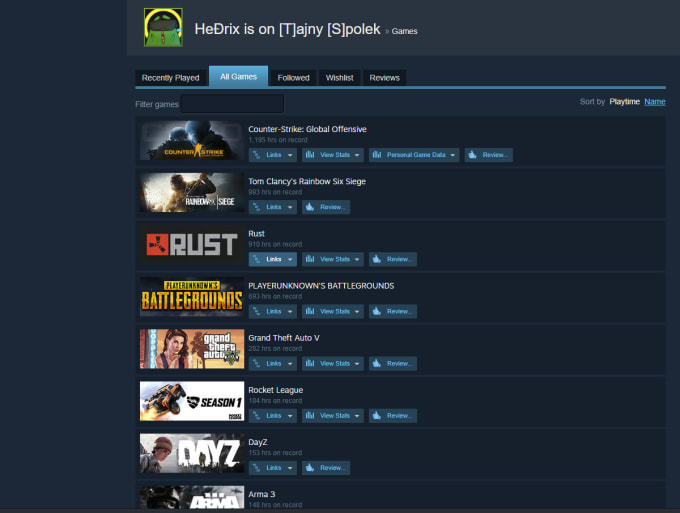
Task: Click the '1,195 hrs on record' text
Action: [x=278, y=140]
